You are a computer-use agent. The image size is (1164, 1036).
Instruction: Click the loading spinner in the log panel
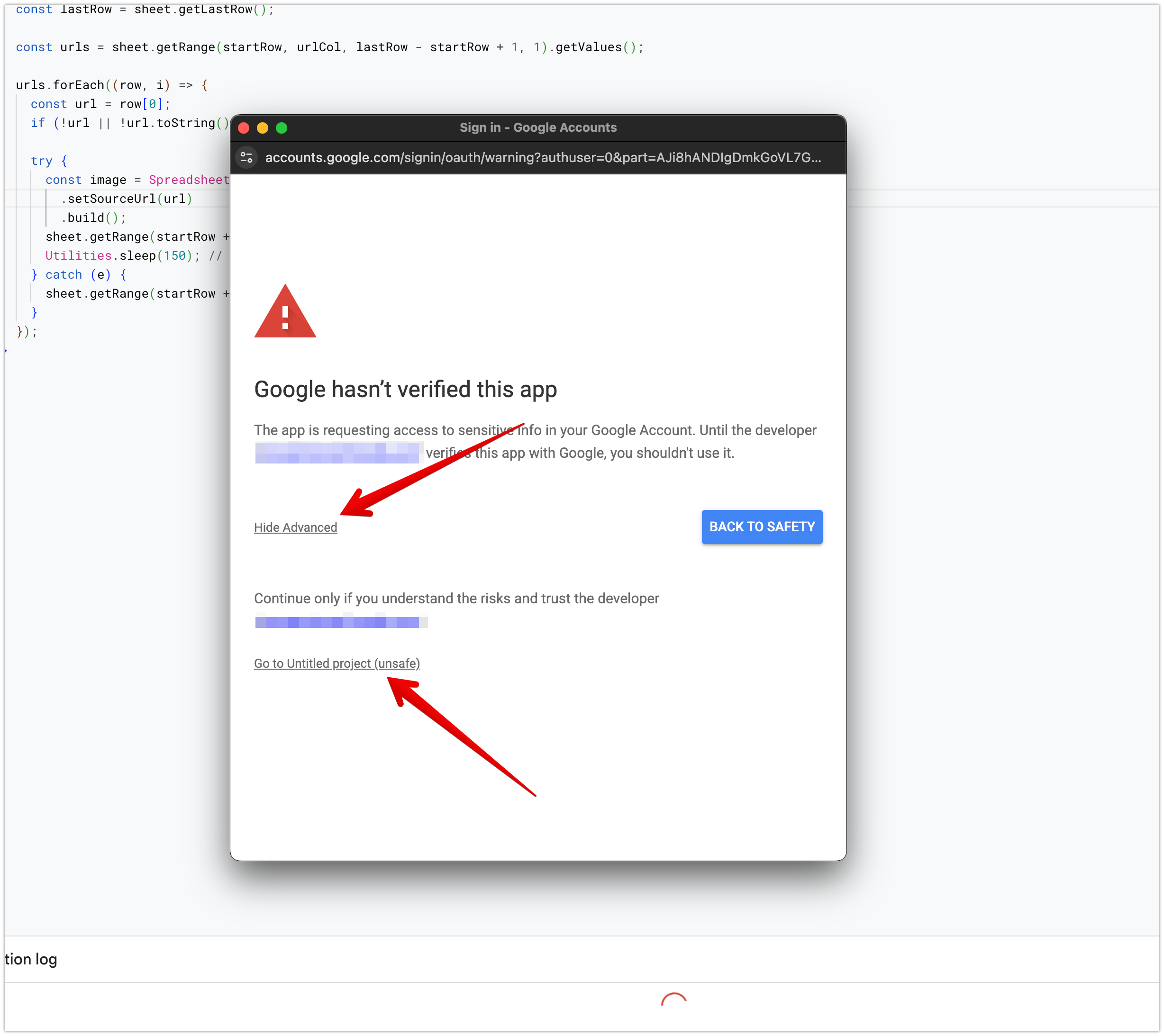click(673, 1000)
